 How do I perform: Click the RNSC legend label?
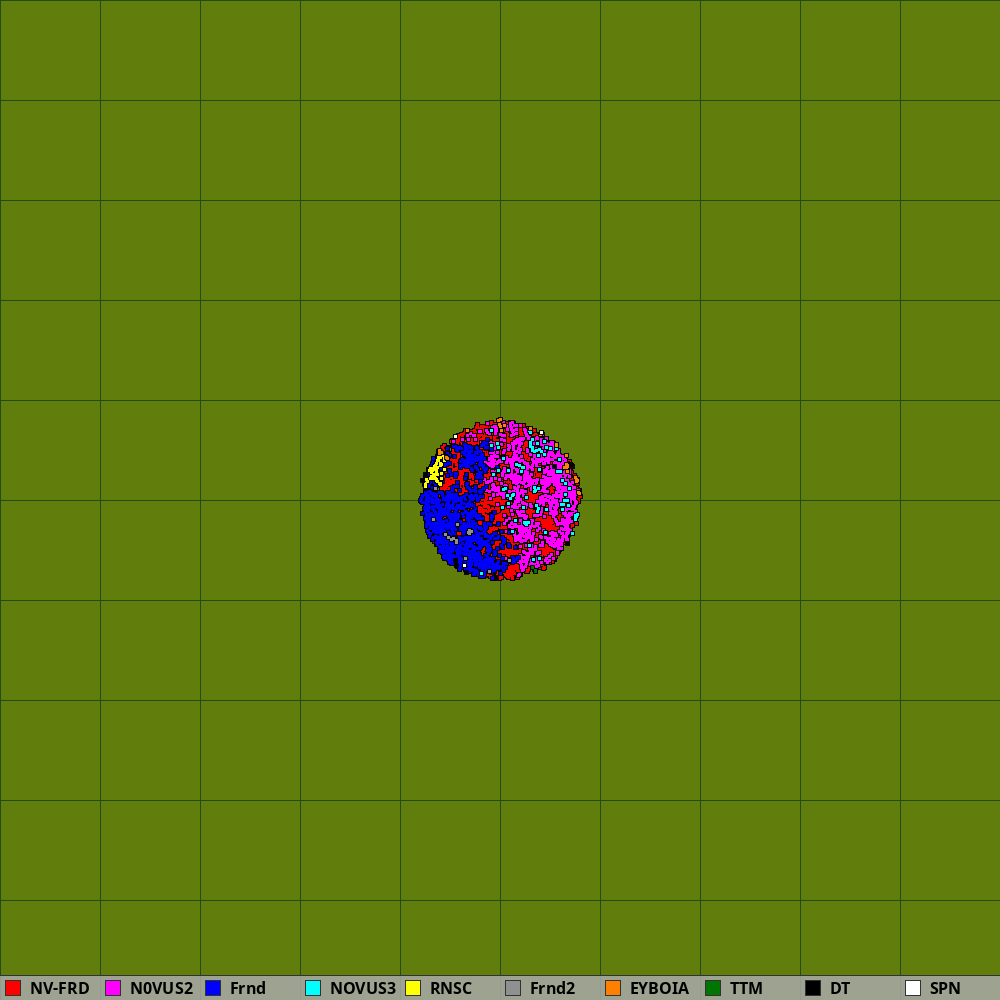pyautogui.click(x=451, y=988)
